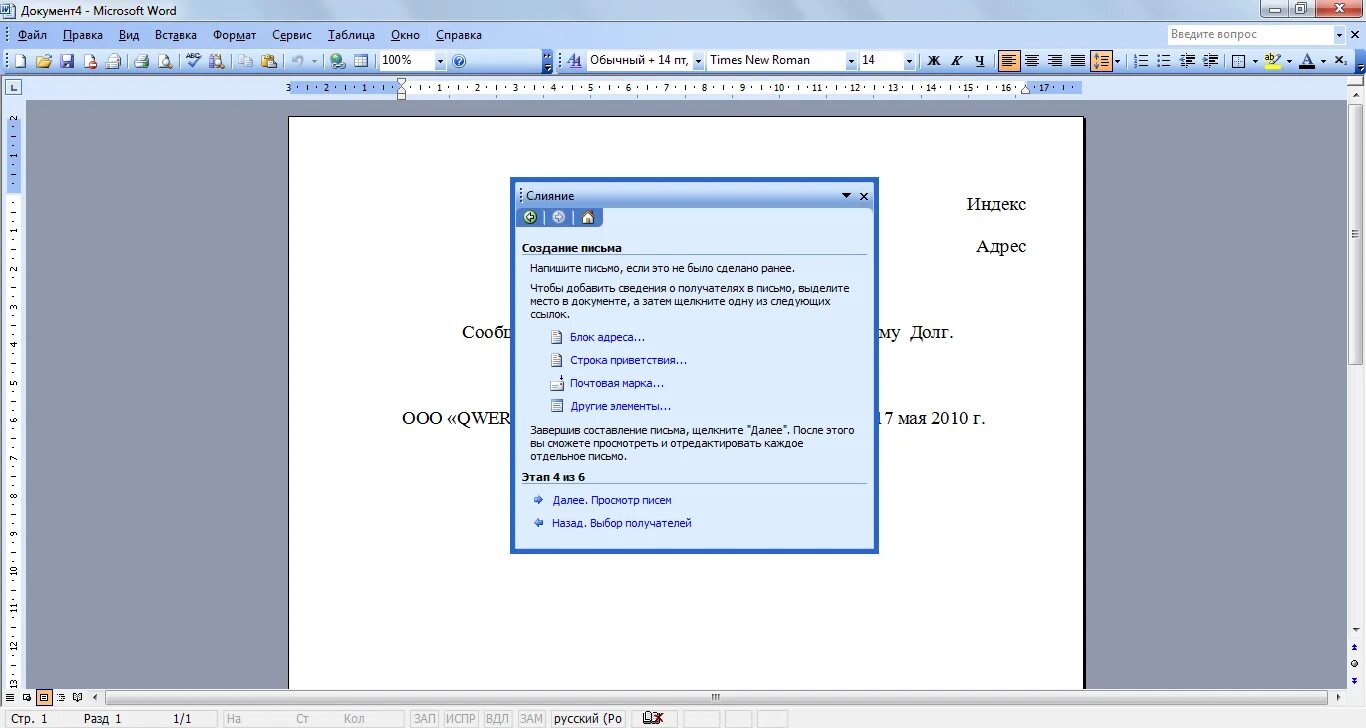The width and height of the screenshot is (1366, 728).
Task: Open the Файл menu
Action: (x=32, y=35)
